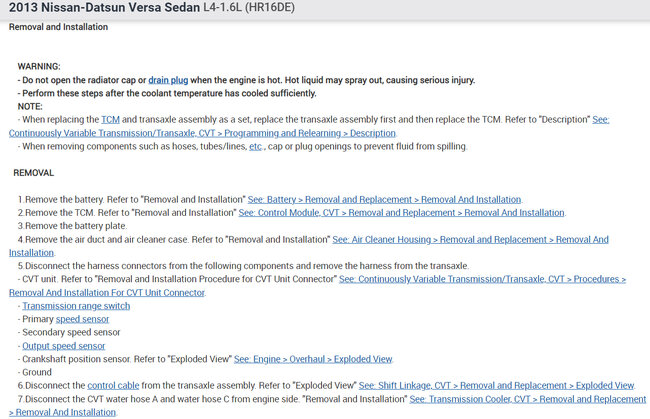Screen dimensions: 650x419
Task: Click the "control cable" link
Action: click(114, 385)
